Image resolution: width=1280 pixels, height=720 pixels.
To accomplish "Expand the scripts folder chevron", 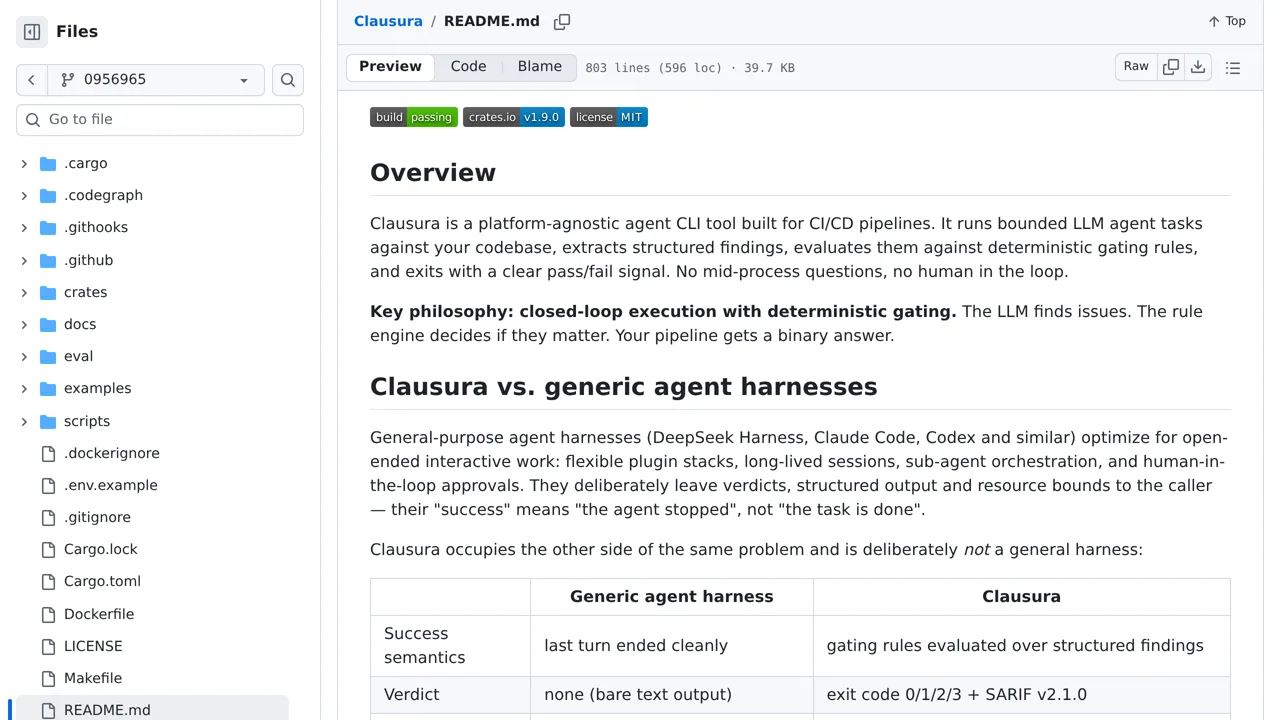I will [24, 421].
